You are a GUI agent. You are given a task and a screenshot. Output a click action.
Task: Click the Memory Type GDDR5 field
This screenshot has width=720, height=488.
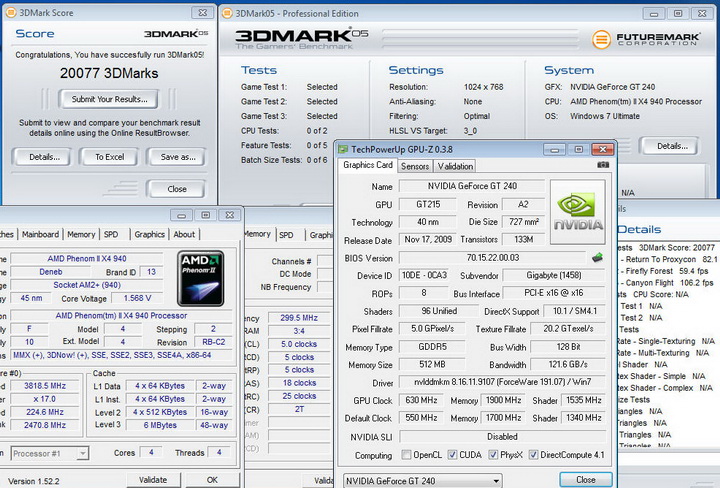click(432, 347)
